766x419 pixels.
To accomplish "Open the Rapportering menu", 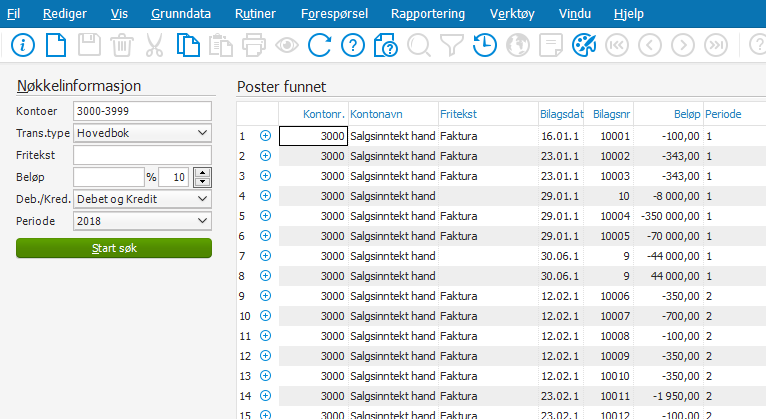I will pos(428,14).
